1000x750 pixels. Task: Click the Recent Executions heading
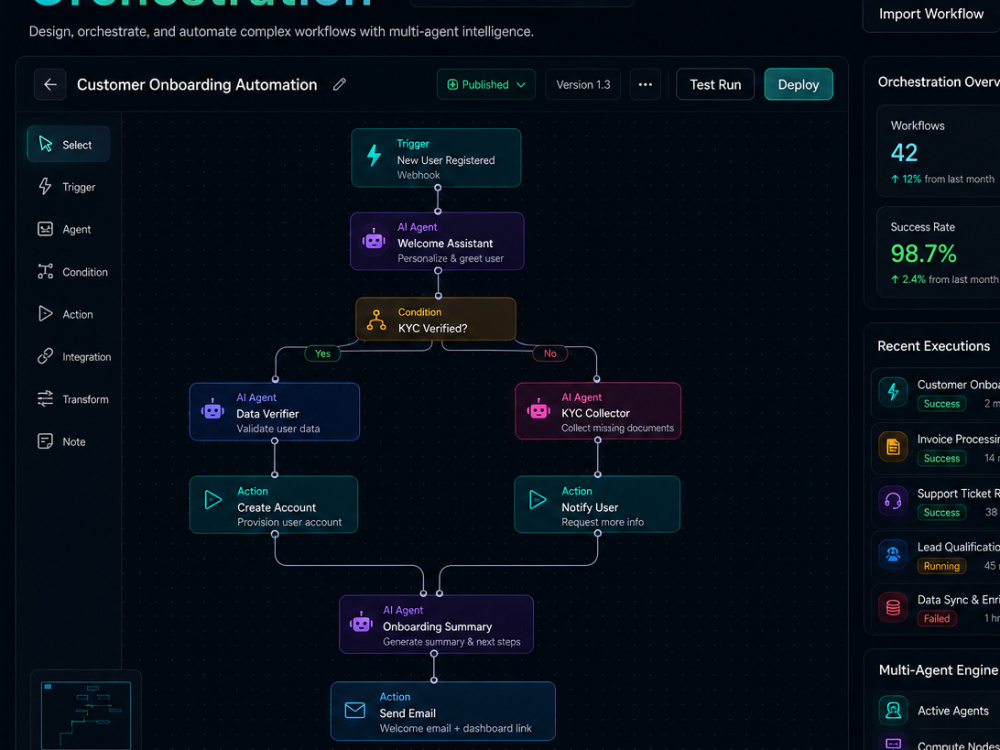pos(934,346)
